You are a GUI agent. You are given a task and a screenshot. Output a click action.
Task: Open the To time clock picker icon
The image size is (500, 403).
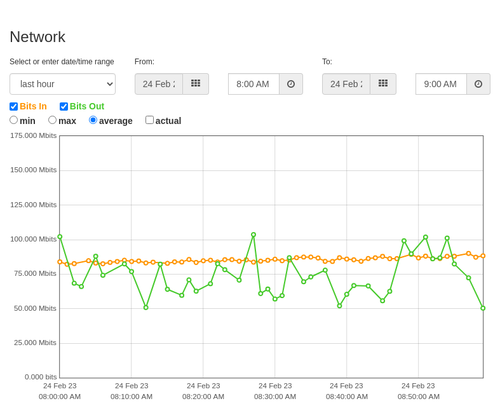[478, 84]
